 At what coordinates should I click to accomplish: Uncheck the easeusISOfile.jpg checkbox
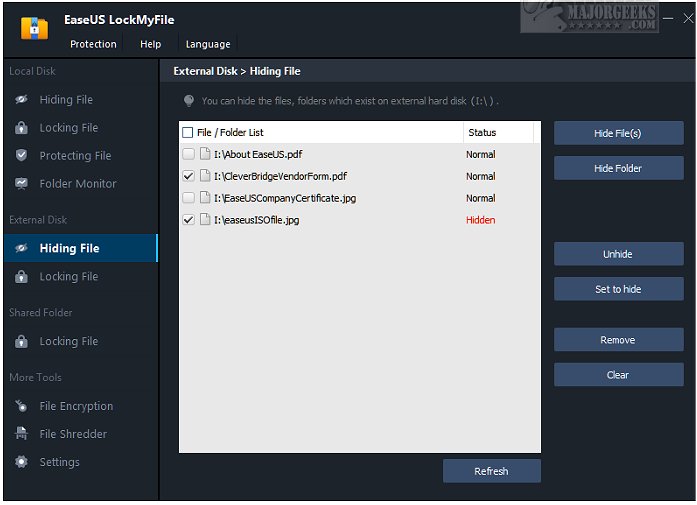188,220
